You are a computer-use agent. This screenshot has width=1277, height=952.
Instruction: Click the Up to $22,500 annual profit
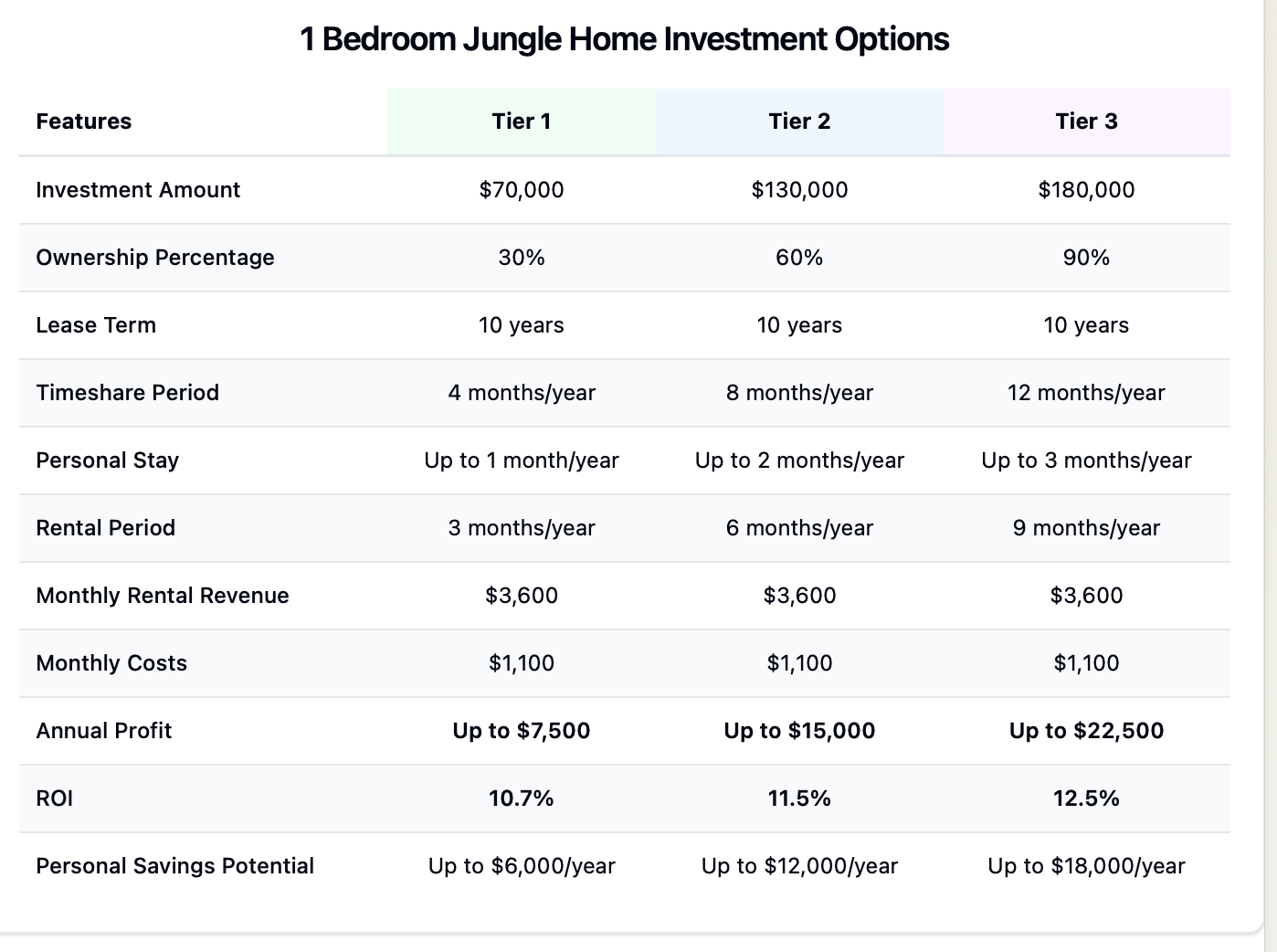click(1086, 731)
